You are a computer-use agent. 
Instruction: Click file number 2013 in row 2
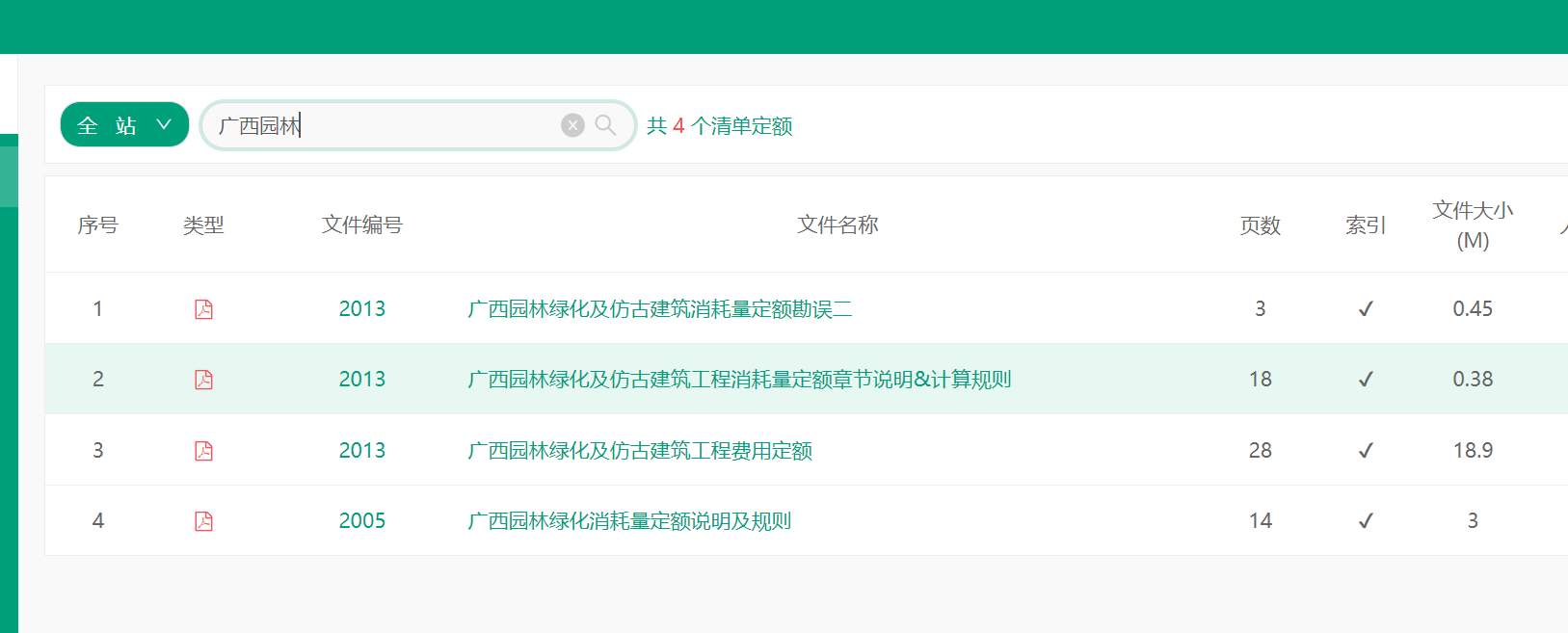tap(362, 380)
